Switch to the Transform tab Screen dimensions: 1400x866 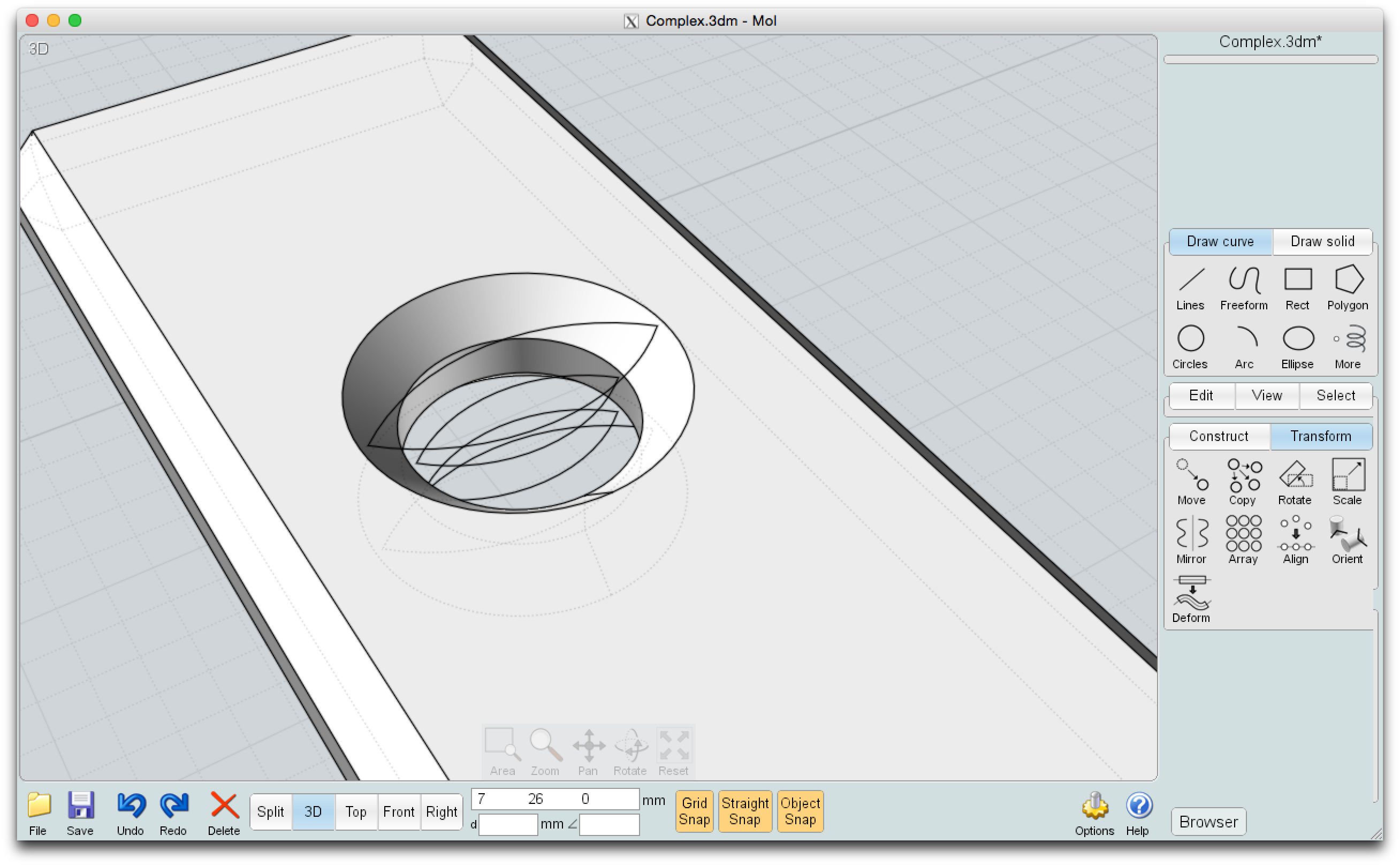(x=1321, y=436)
